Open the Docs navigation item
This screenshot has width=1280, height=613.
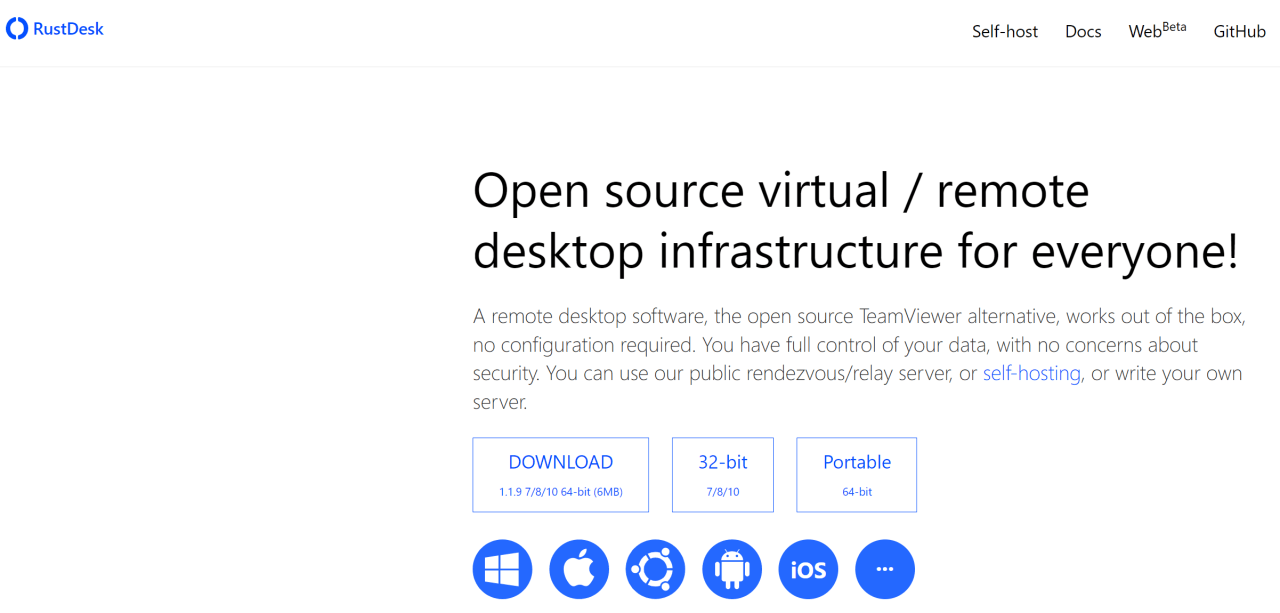pyautogui.click(x=1083, y=32)
